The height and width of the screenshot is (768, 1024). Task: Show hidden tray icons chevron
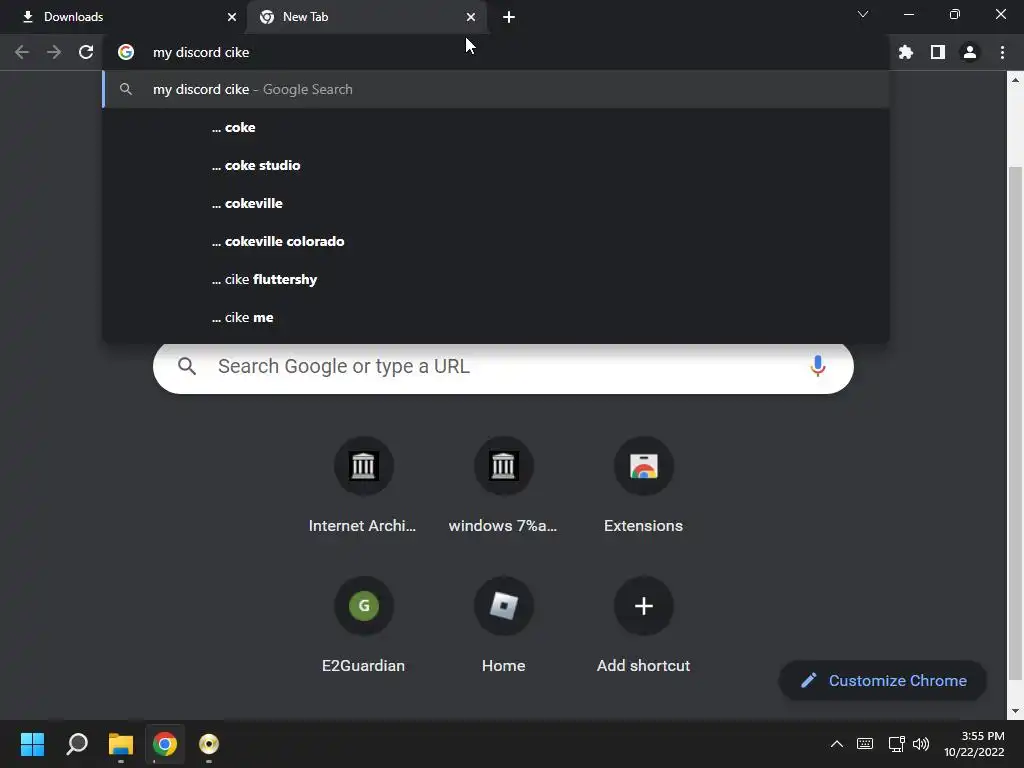837,744
